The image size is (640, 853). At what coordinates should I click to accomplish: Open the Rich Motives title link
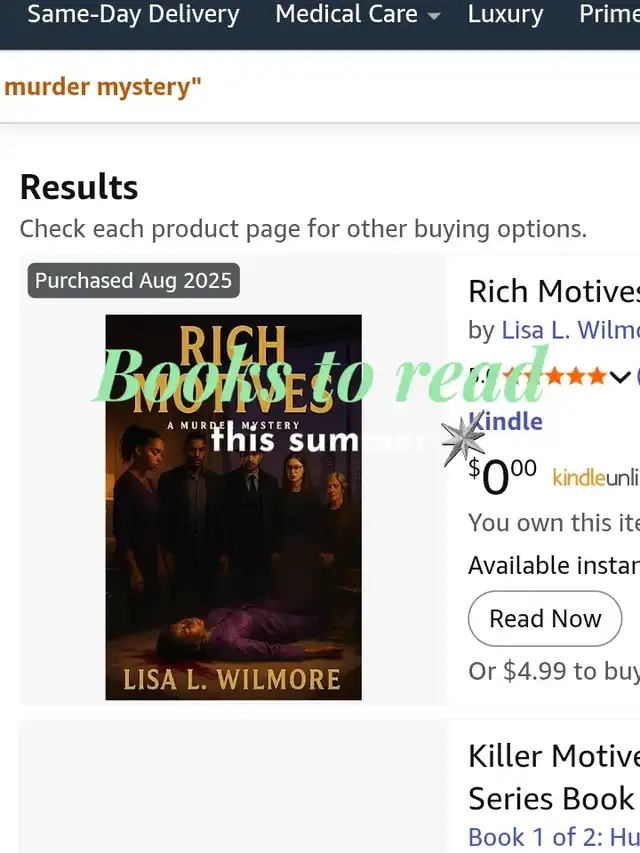(553, 291)
